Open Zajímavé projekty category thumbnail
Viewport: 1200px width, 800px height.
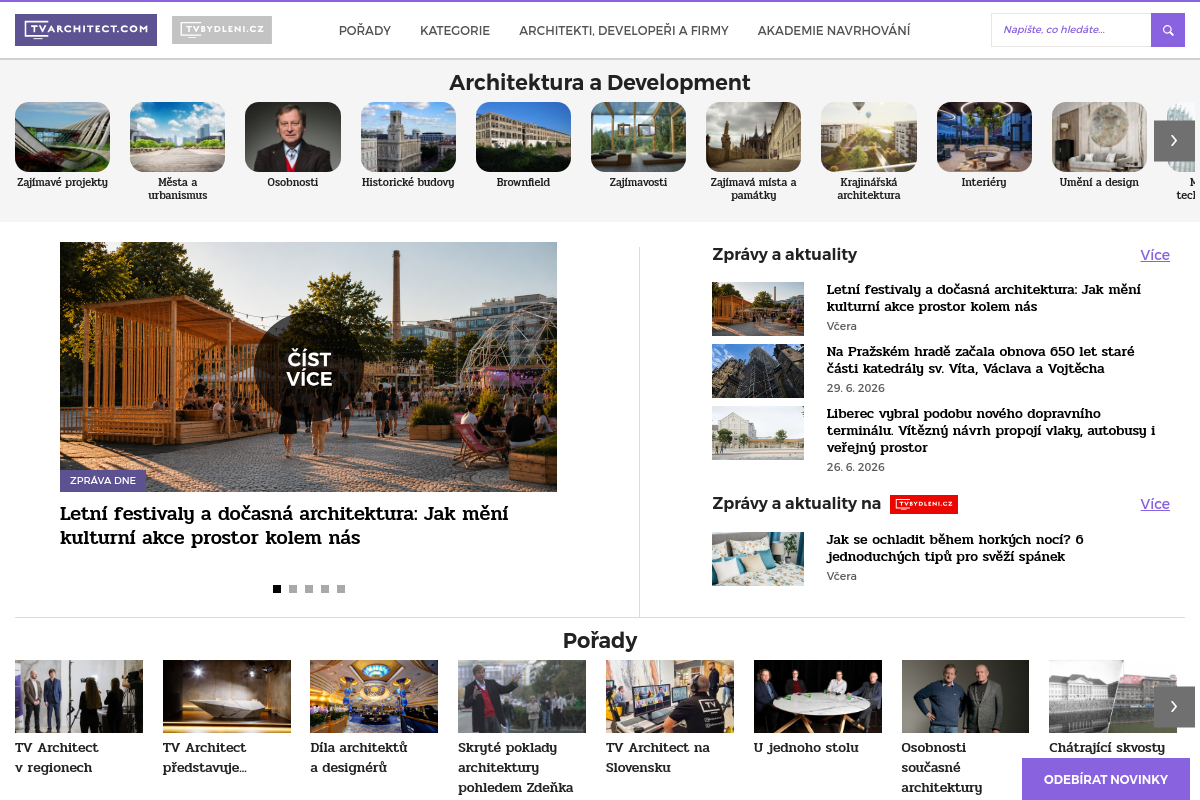[62, 137]
